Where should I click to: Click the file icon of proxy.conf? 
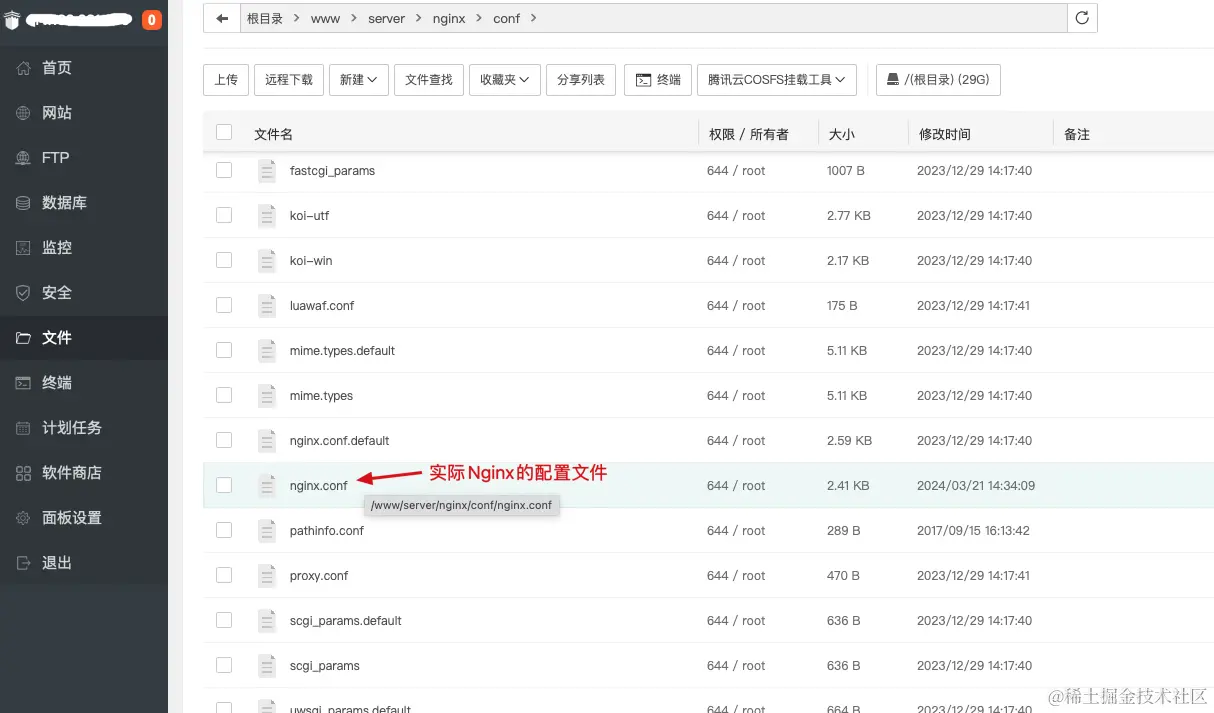267,576
